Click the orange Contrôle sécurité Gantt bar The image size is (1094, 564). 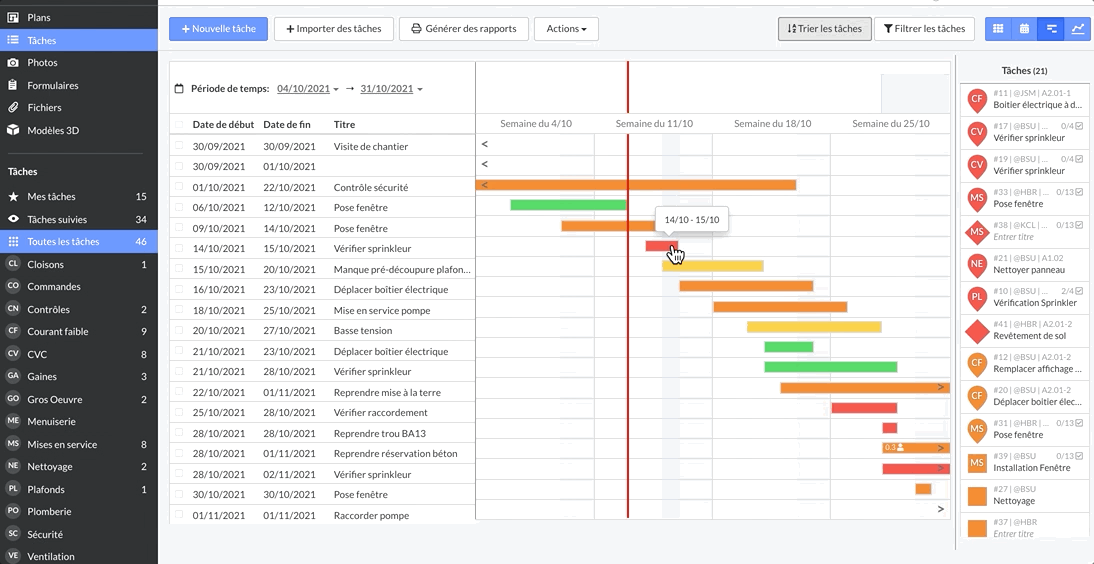(x=640, y=185)
